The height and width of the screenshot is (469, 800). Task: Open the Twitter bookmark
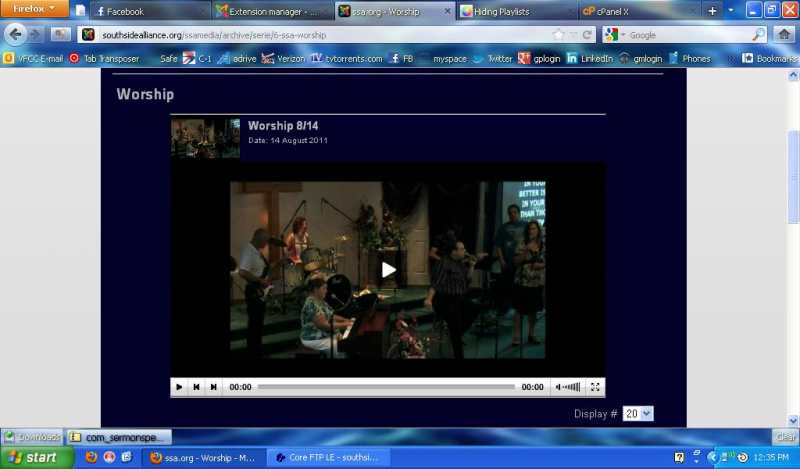coord(493,59)
